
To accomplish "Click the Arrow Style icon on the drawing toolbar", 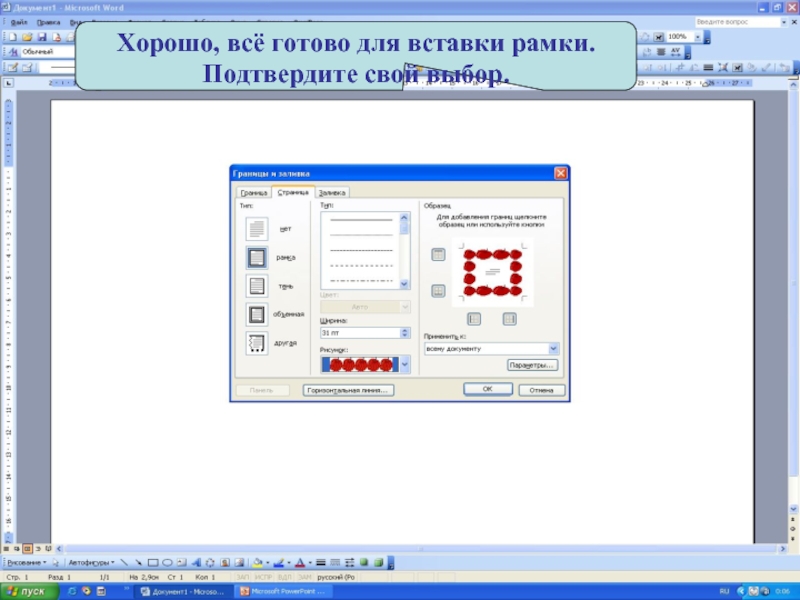I will click(x=349, y=563).
